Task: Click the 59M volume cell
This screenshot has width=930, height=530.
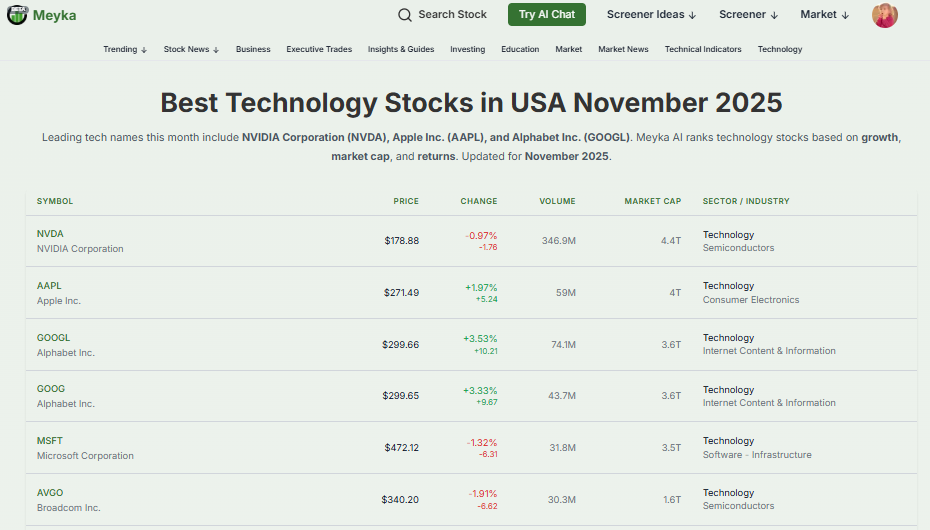Action: point(566,293)
